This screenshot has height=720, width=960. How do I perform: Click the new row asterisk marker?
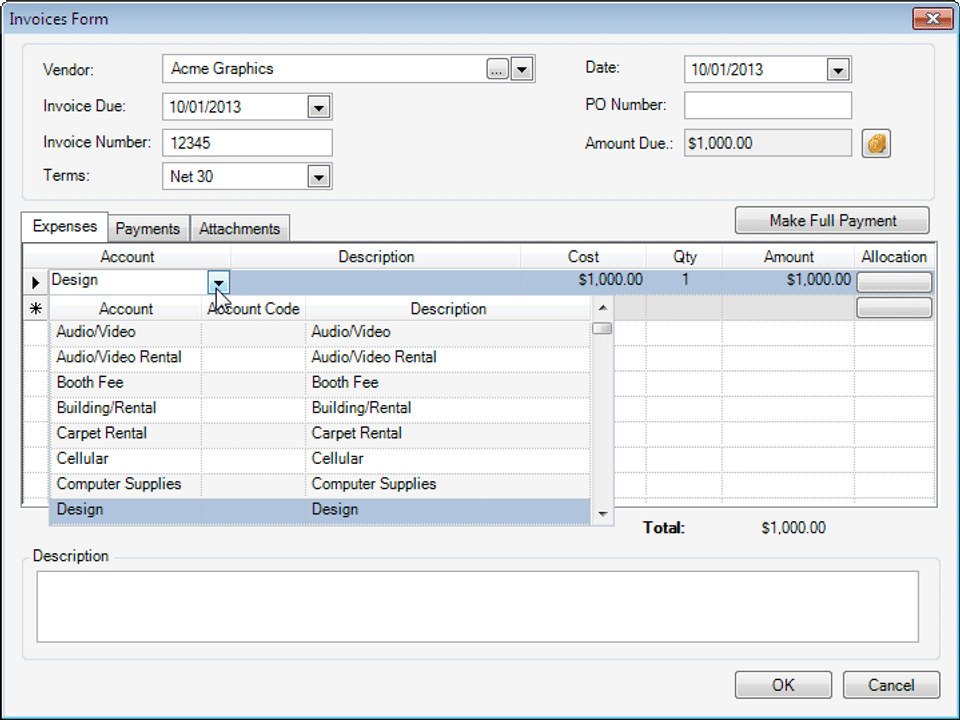tap(36, 308)
